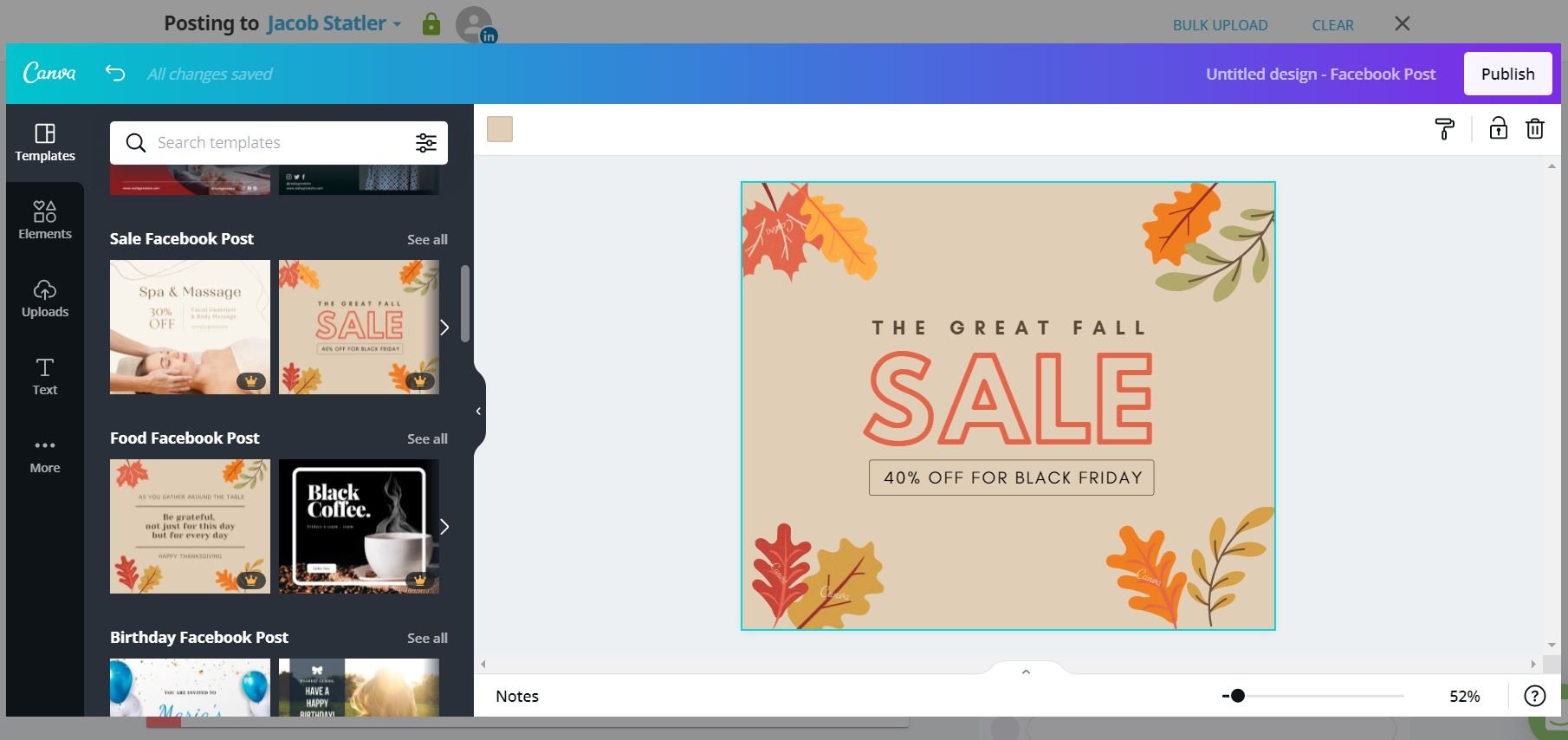
Task: Select the Have a Happy Birthday template
Action: [359, 687]
